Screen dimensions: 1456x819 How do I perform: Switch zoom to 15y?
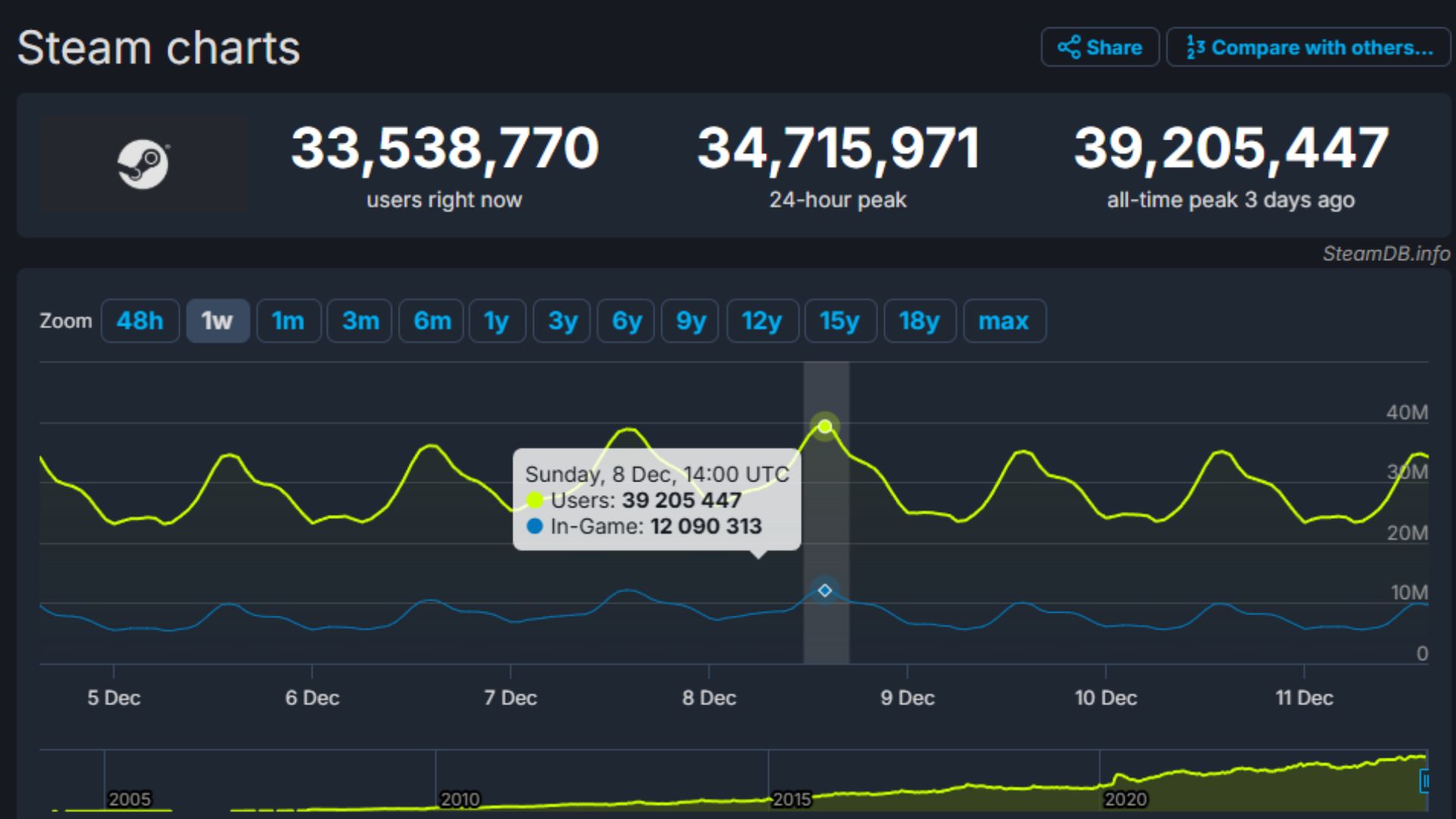(x=840, y=321)
